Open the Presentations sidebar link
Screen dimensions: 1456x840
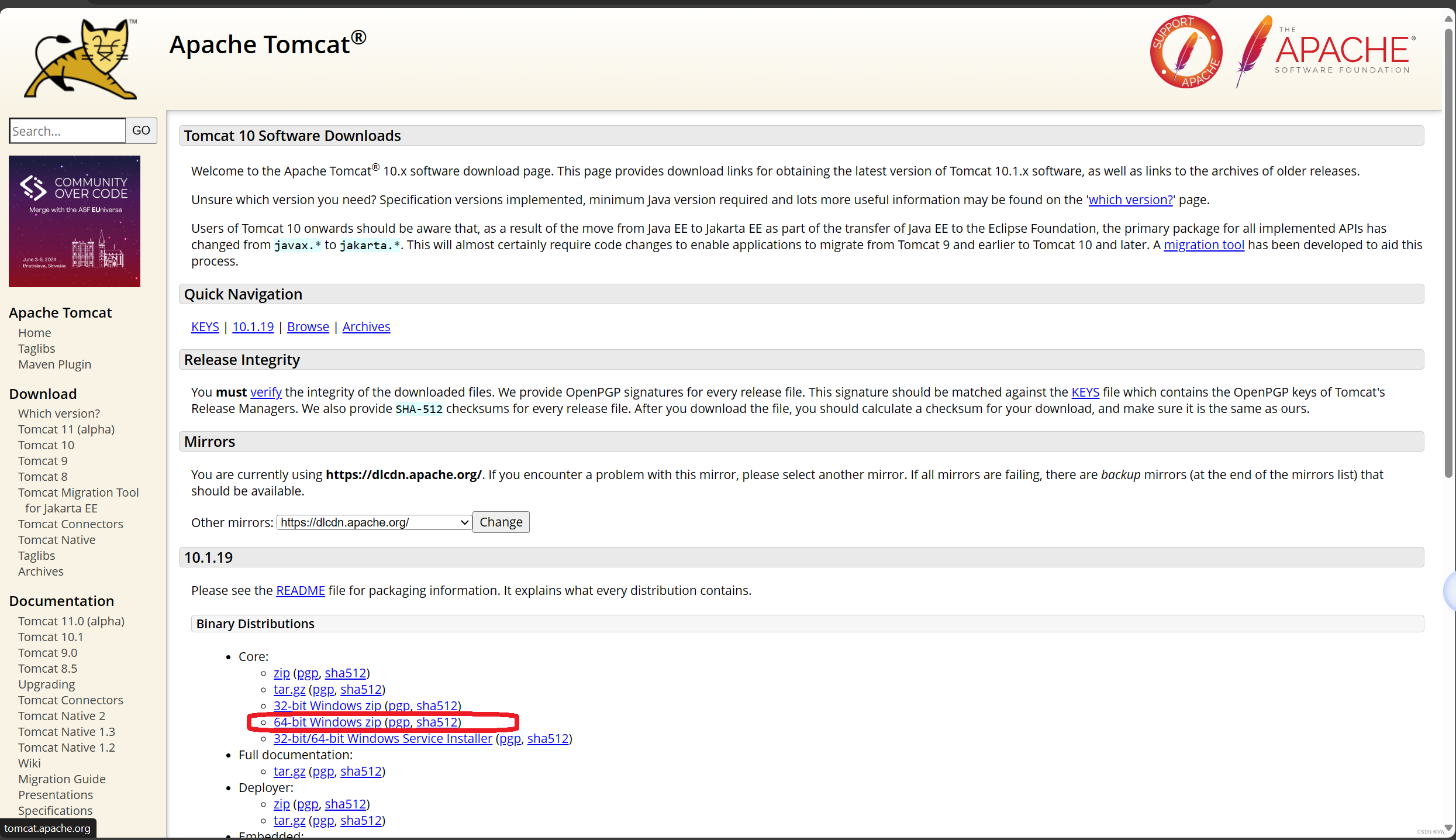tap(56, 795)
